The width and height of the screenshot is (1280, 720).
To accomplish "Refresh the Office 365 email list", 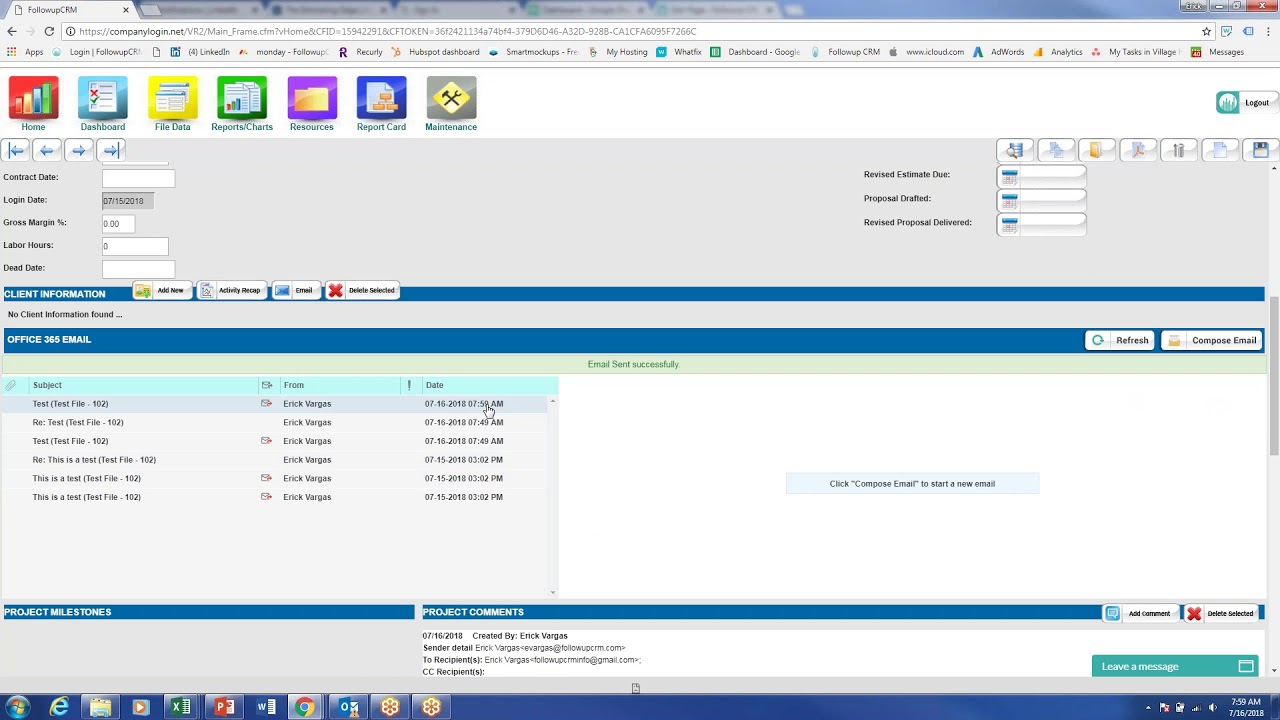I will (x=1120, y=340).
